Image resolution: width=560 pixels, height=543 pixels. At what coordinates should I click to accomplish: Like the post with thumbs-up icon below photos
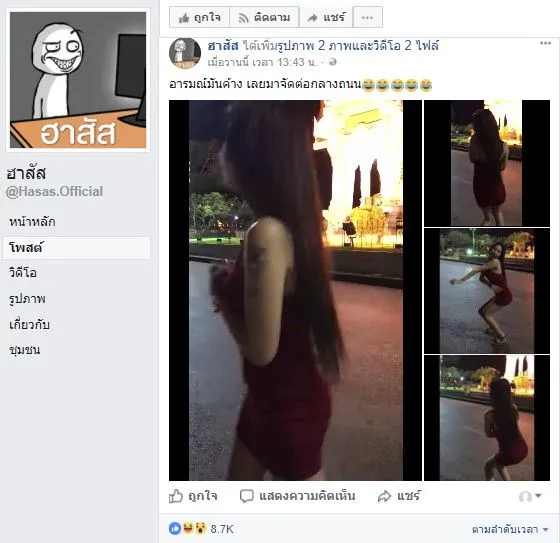coord(175,496)
